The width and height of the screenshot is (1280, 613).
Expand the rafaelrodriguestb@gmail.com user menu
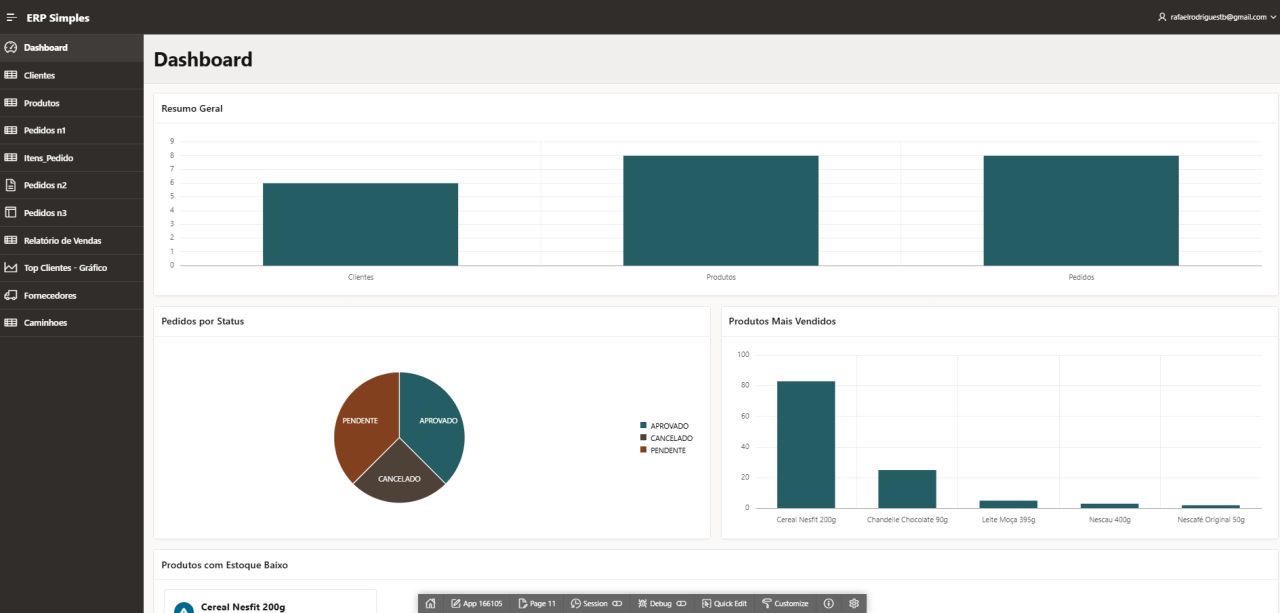click(1216, 17)
